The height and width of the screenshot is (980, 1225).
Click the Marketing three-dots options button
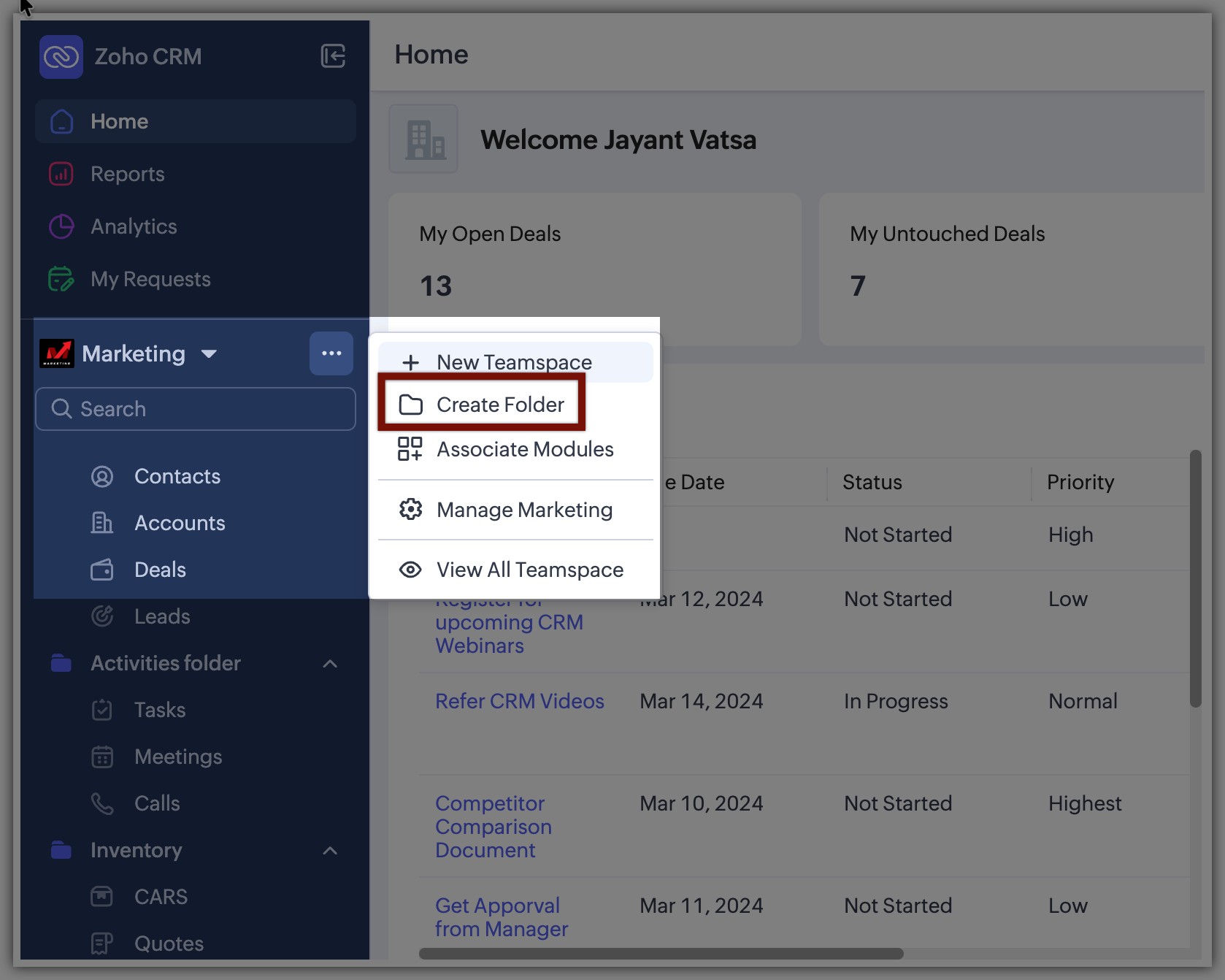(331, 353)
